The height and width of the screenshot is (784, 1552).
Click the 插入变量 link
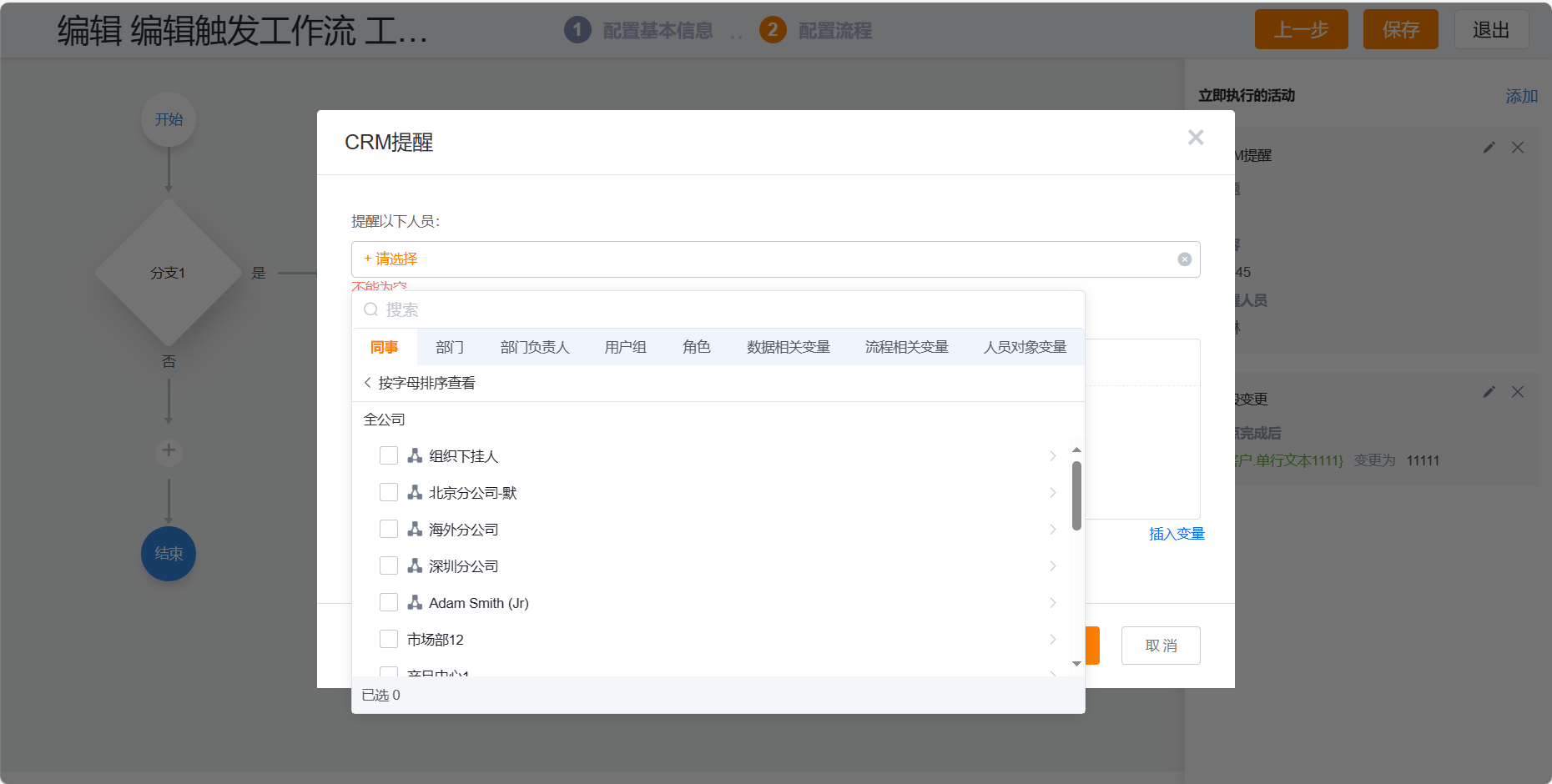(x=1177, y=534)
